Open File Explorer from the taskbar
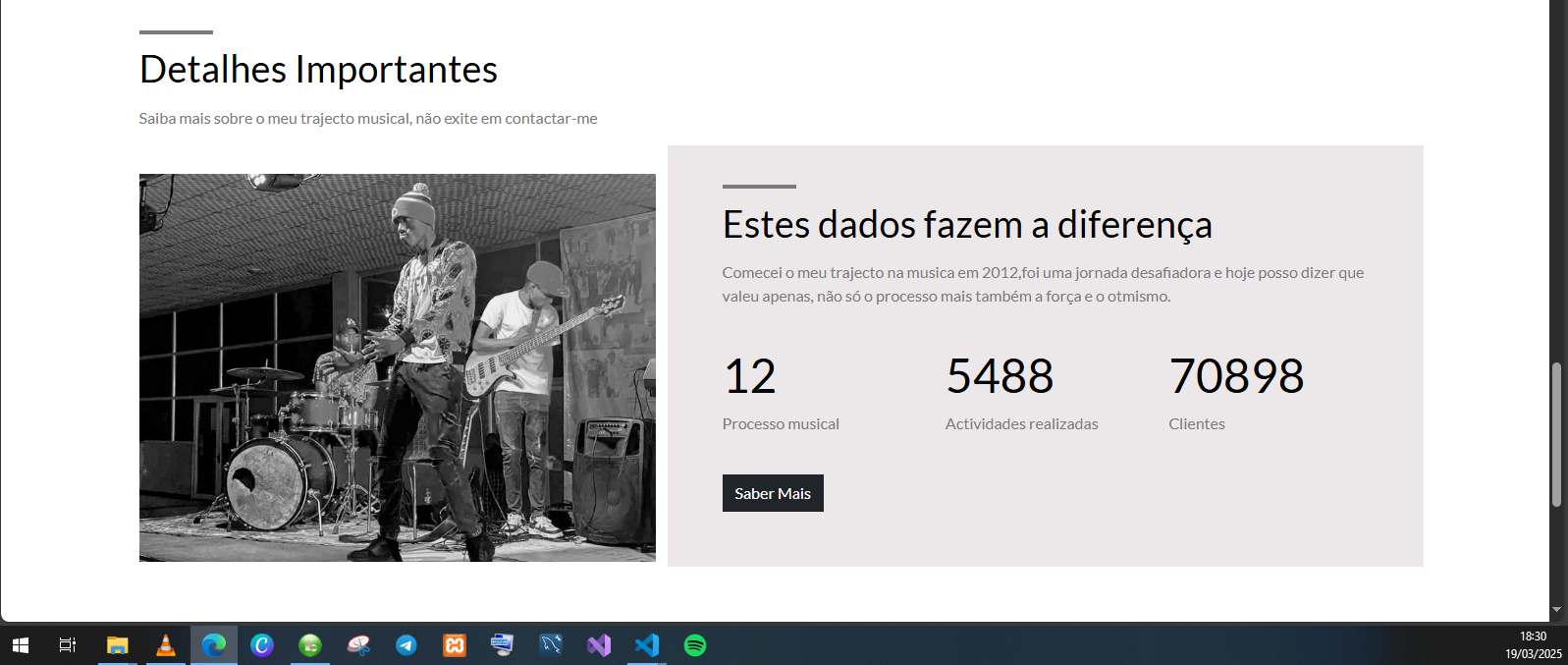 118,645
